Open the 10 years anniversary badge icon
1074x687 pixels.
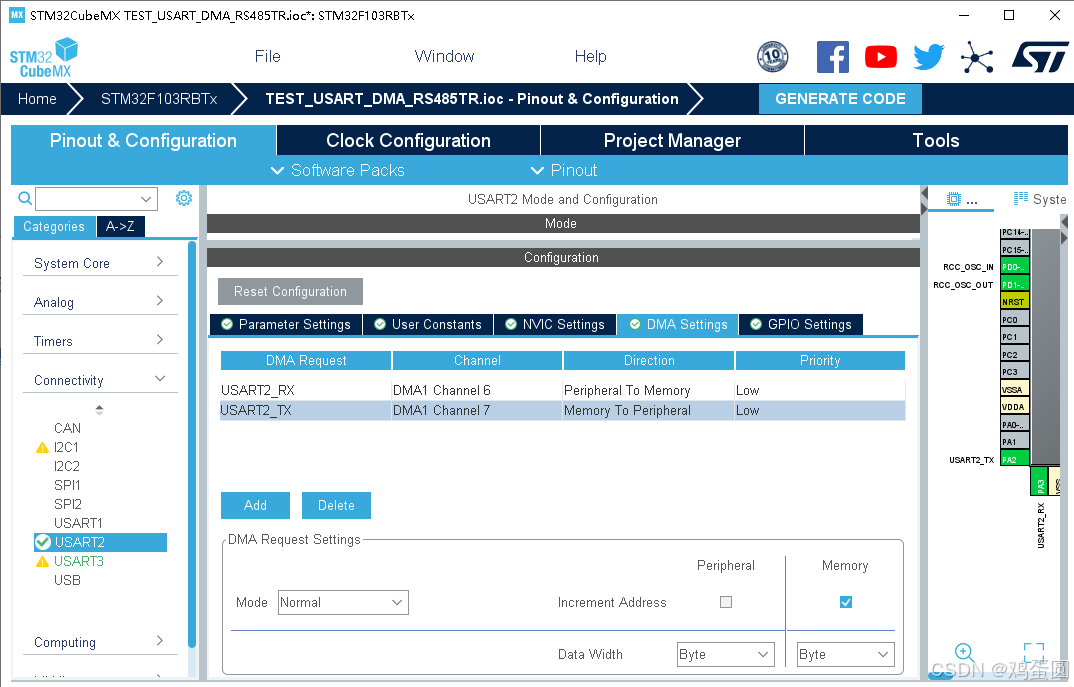pos(773,56)
